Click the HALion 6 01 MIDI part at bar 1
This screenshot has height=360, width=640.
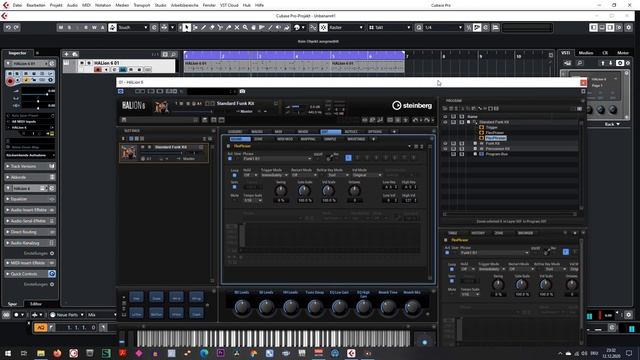tap(257, 67)
